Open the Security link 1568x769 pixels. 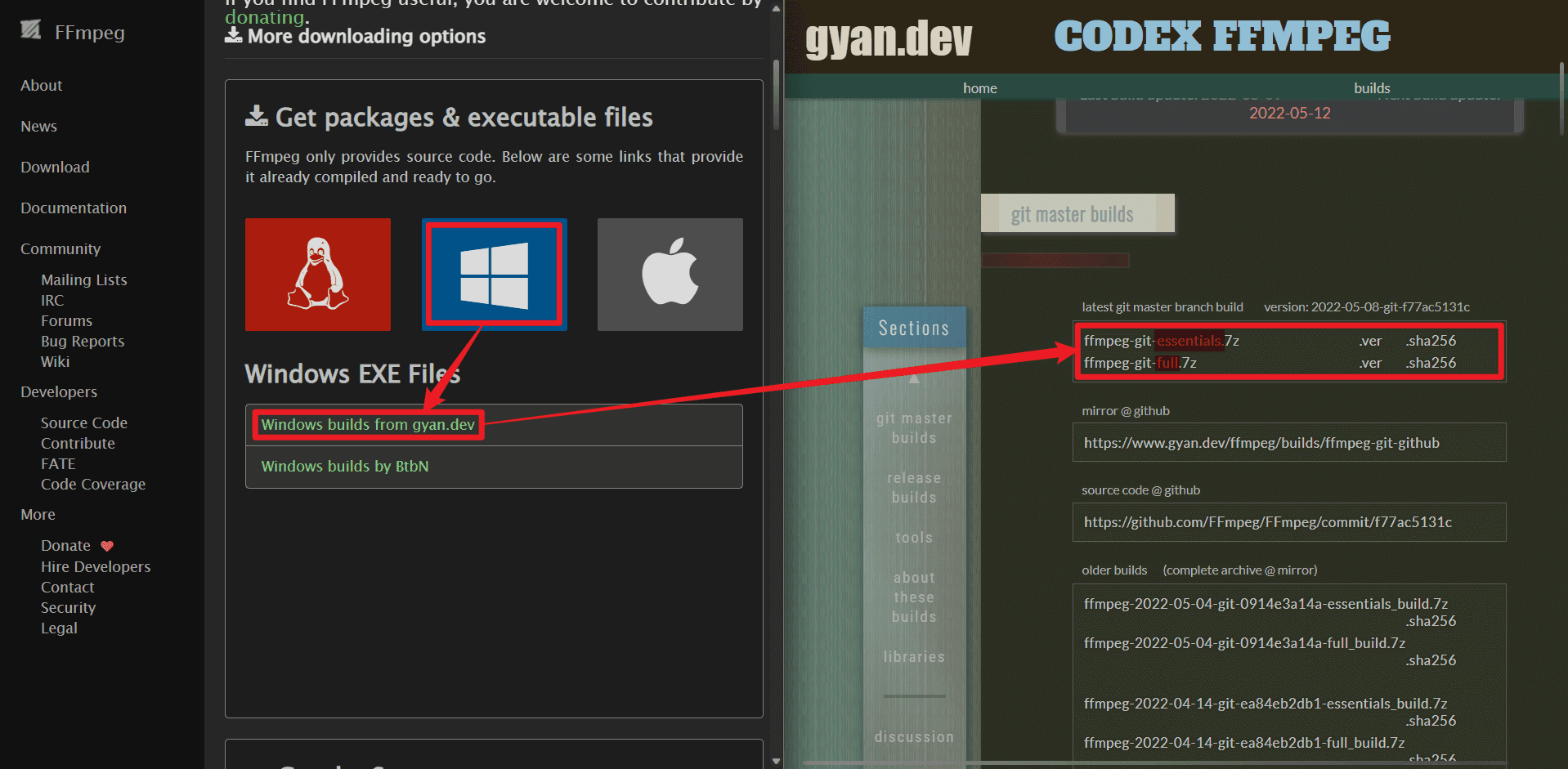coord(68,608)
